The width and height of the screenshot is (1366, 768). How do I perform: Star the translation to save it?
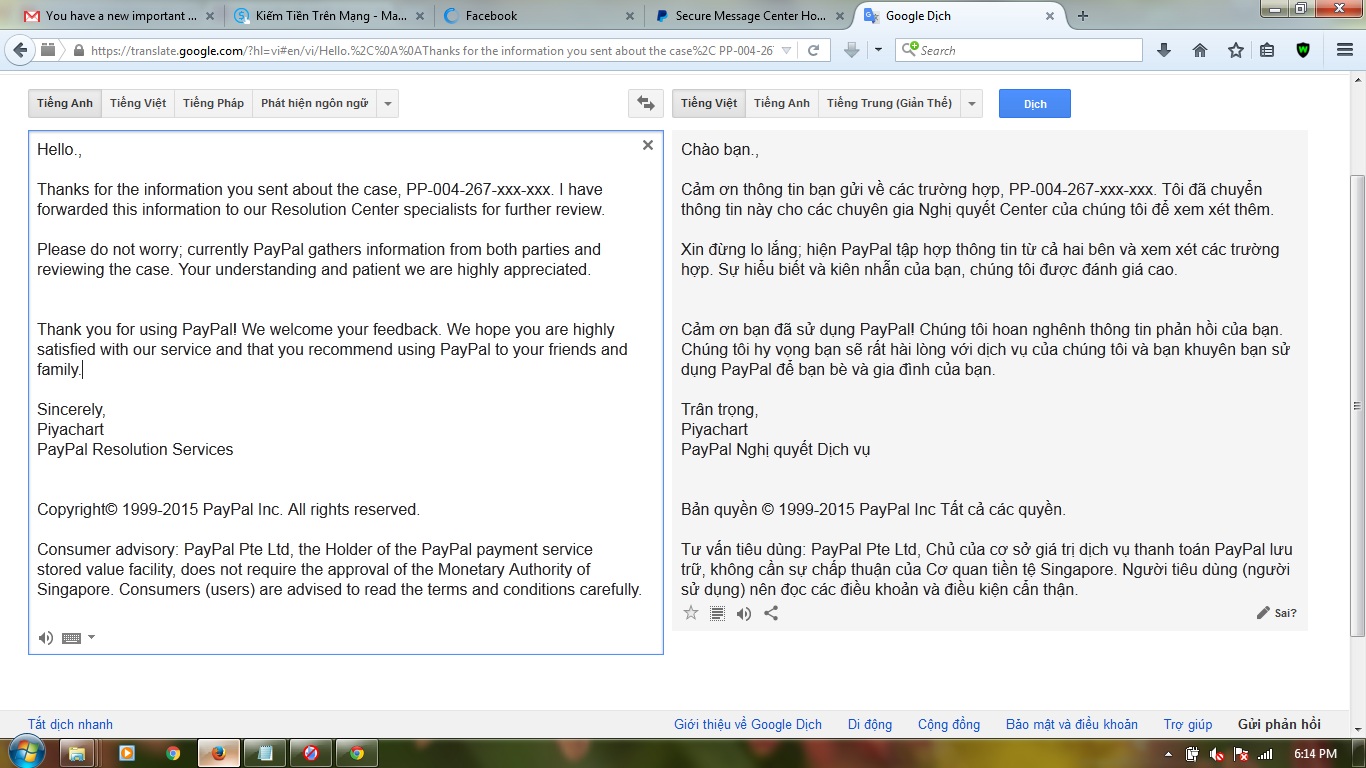pyautogui.click(x=691, y=613)
